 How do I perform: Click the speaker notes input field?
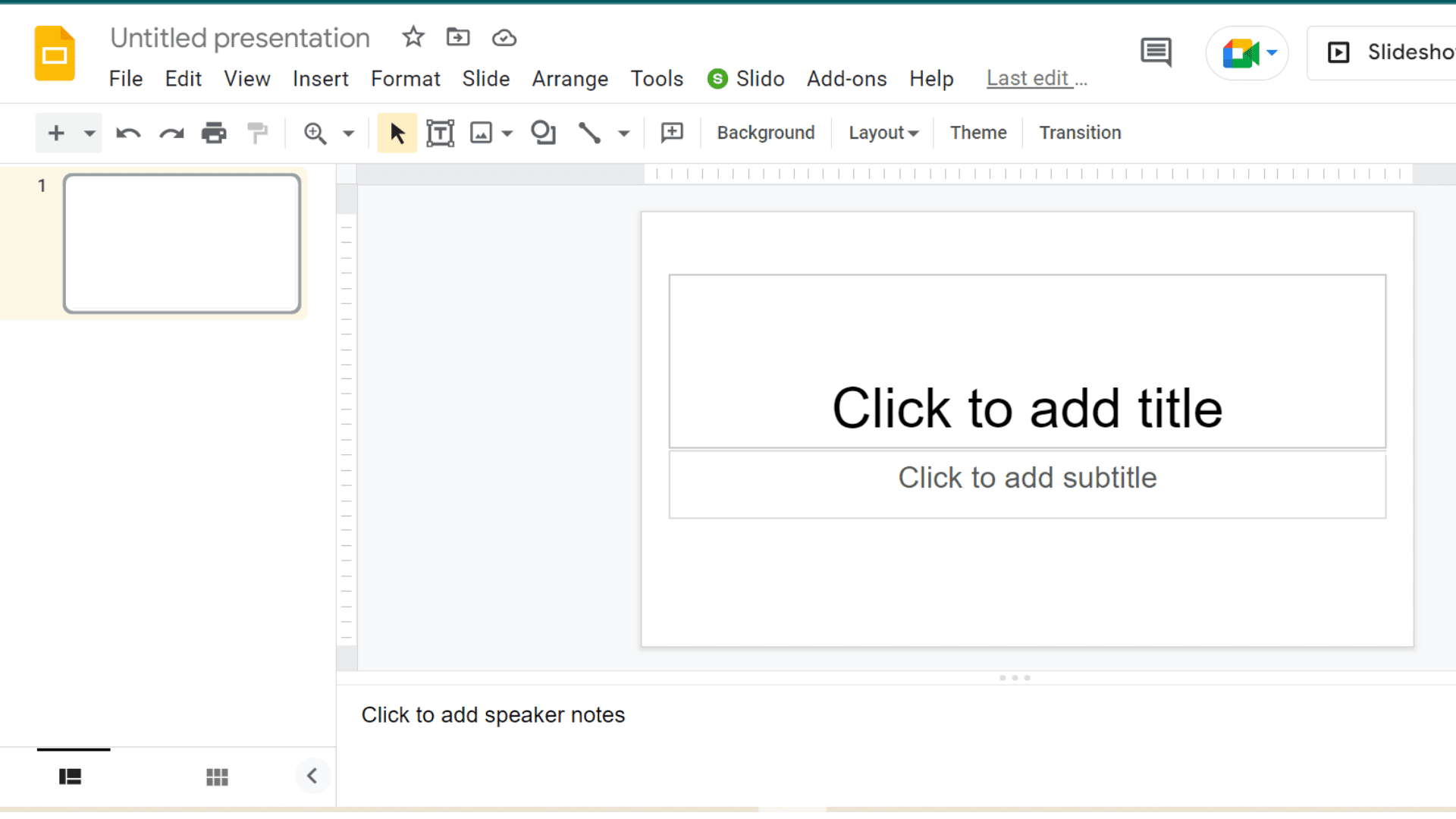pos(493,714)
